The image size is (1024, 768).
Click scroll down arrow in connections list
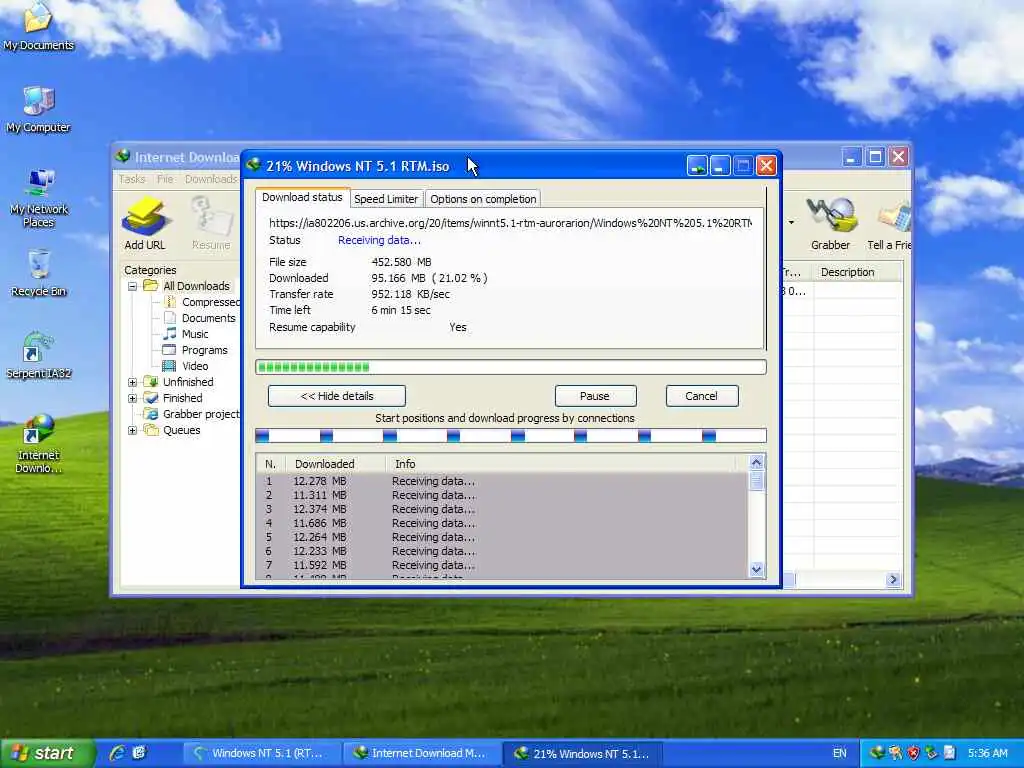click(x=756, y=569)
